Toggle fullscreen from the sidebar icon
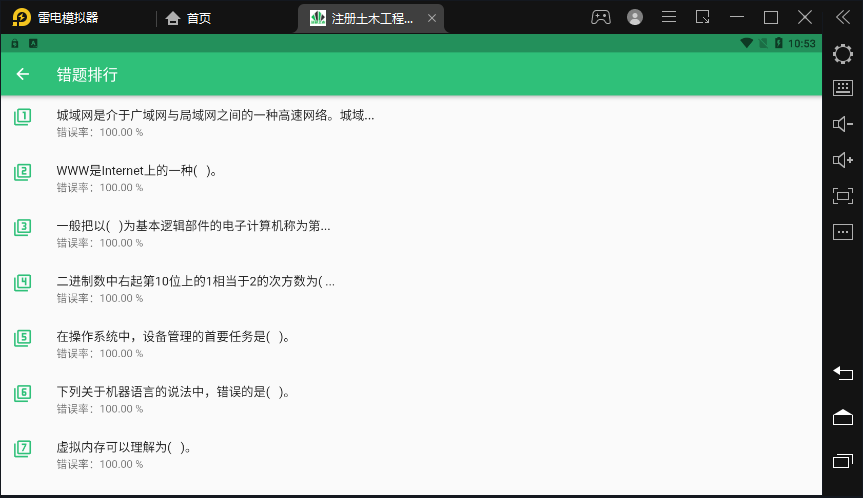863x498 pixels. coord(842,196)
